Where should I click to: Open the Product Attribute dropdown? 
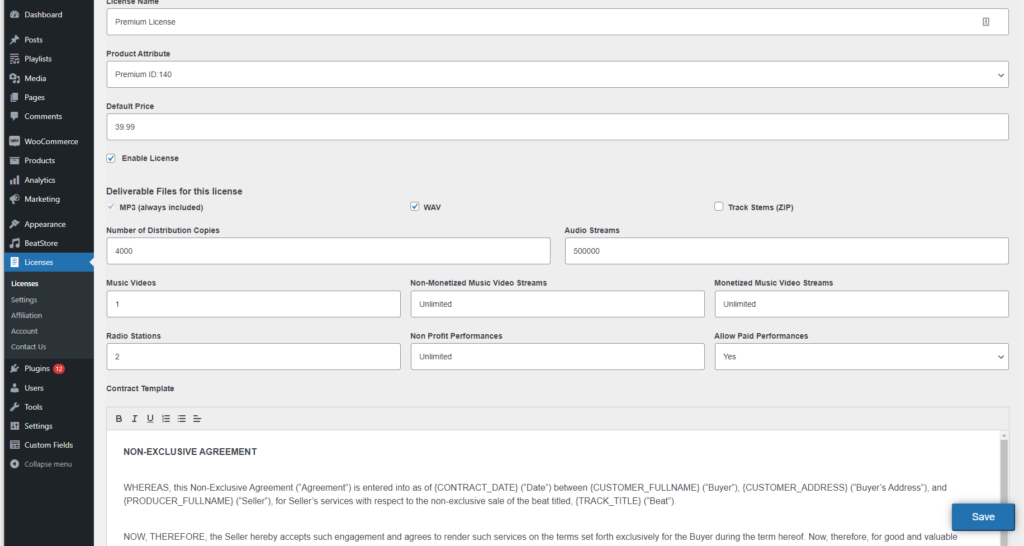[x=557, y=74]
